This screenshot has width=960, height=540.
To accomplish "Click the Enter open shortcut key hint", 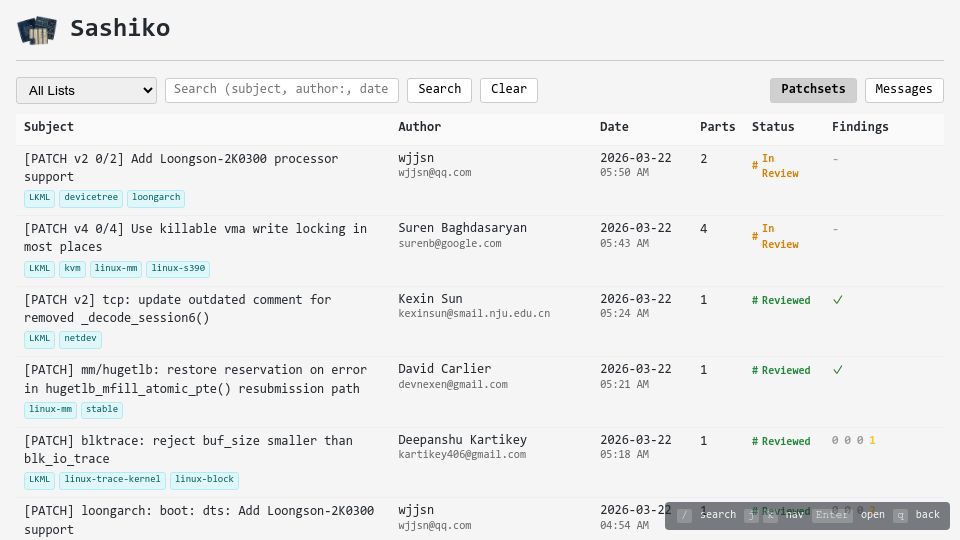I will pos(831,516).
